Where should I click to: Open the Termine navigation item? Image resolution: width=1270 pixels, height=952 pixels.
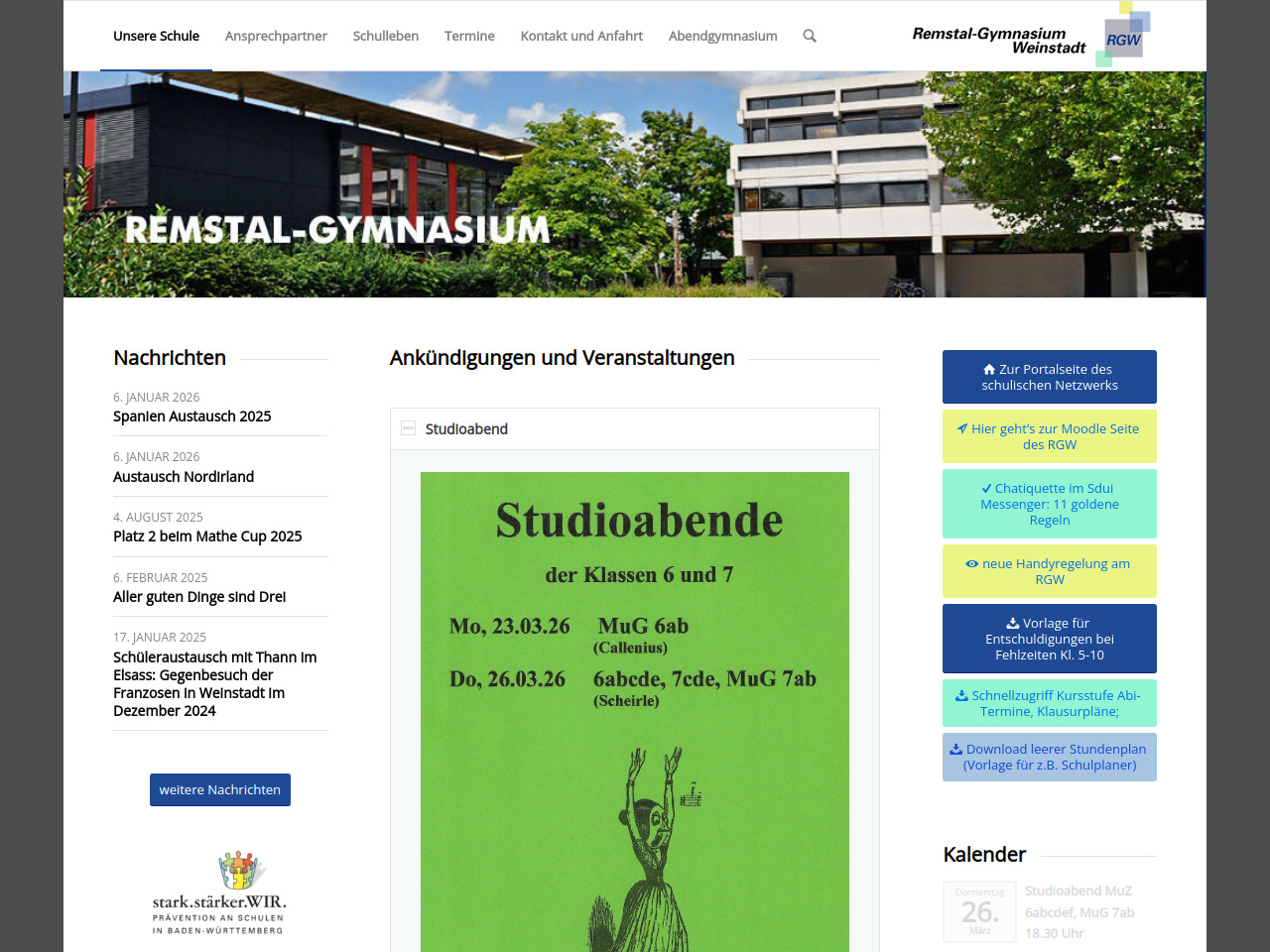(x=469, y=36)
